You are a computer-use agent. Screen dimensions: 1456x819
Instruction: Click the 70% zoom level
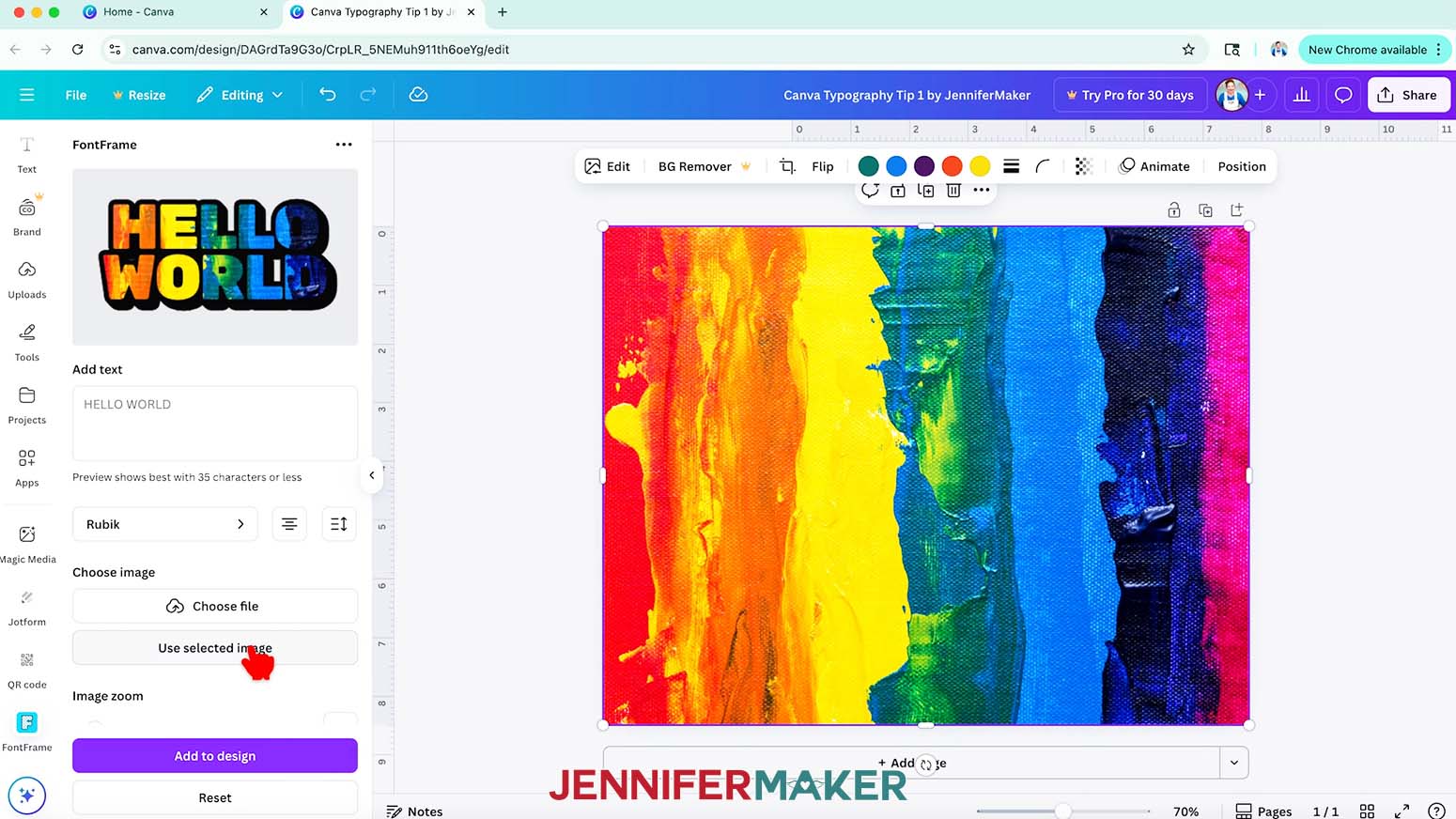point(1185,811)
